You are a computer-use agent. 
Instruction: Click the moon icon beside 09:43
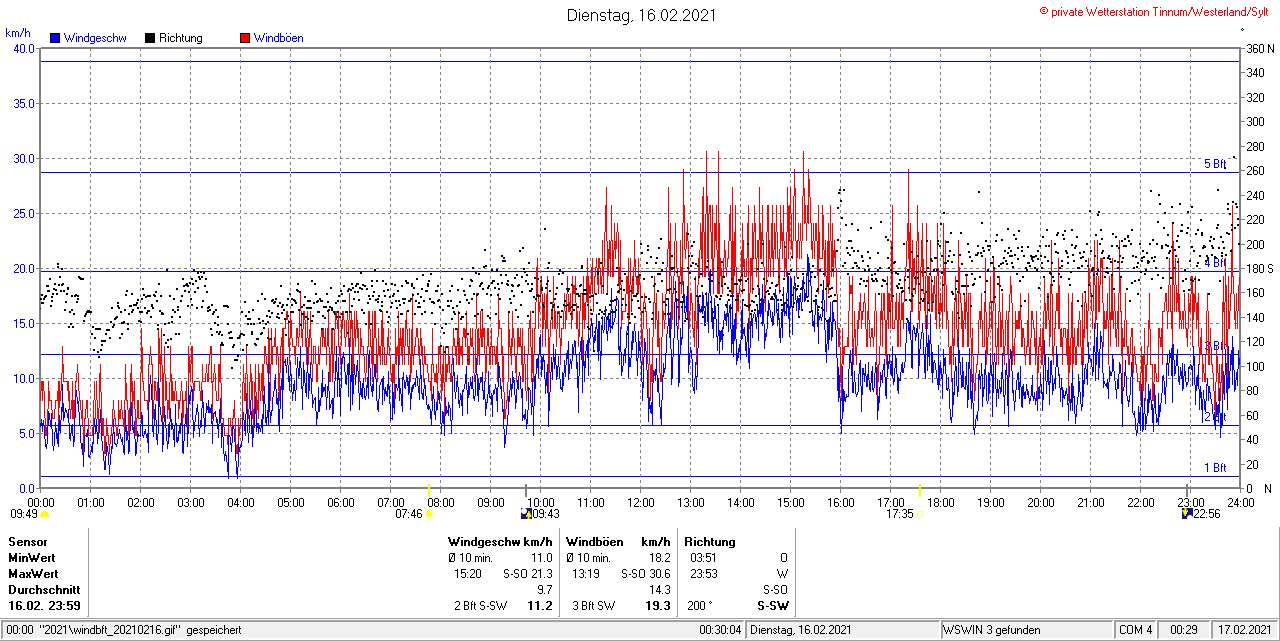pos(526,514)
